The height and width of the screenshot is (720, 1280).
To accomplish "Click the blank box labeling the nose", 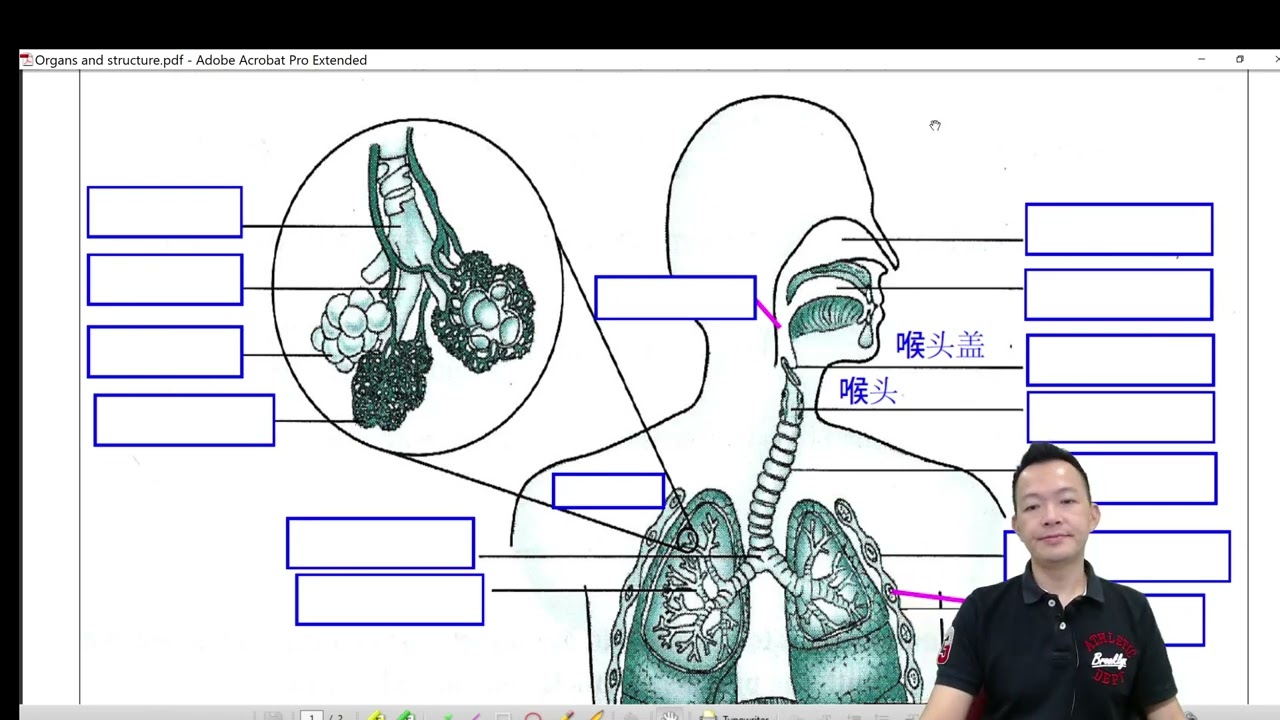I will click(x=1119, y=229).
